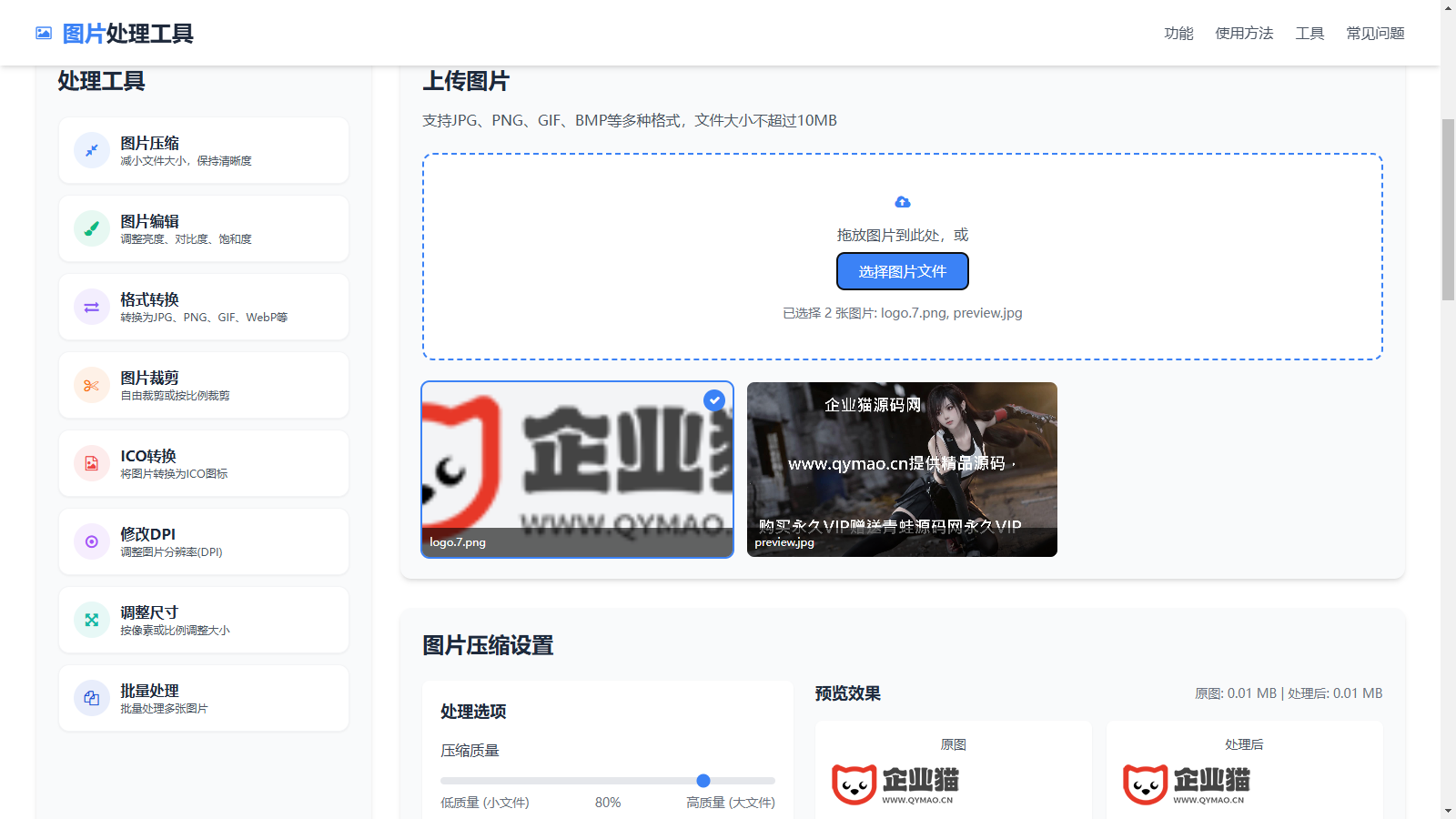
Task: Click the scissors icon for 图片裁剪
Action: (x=92, y=385)
